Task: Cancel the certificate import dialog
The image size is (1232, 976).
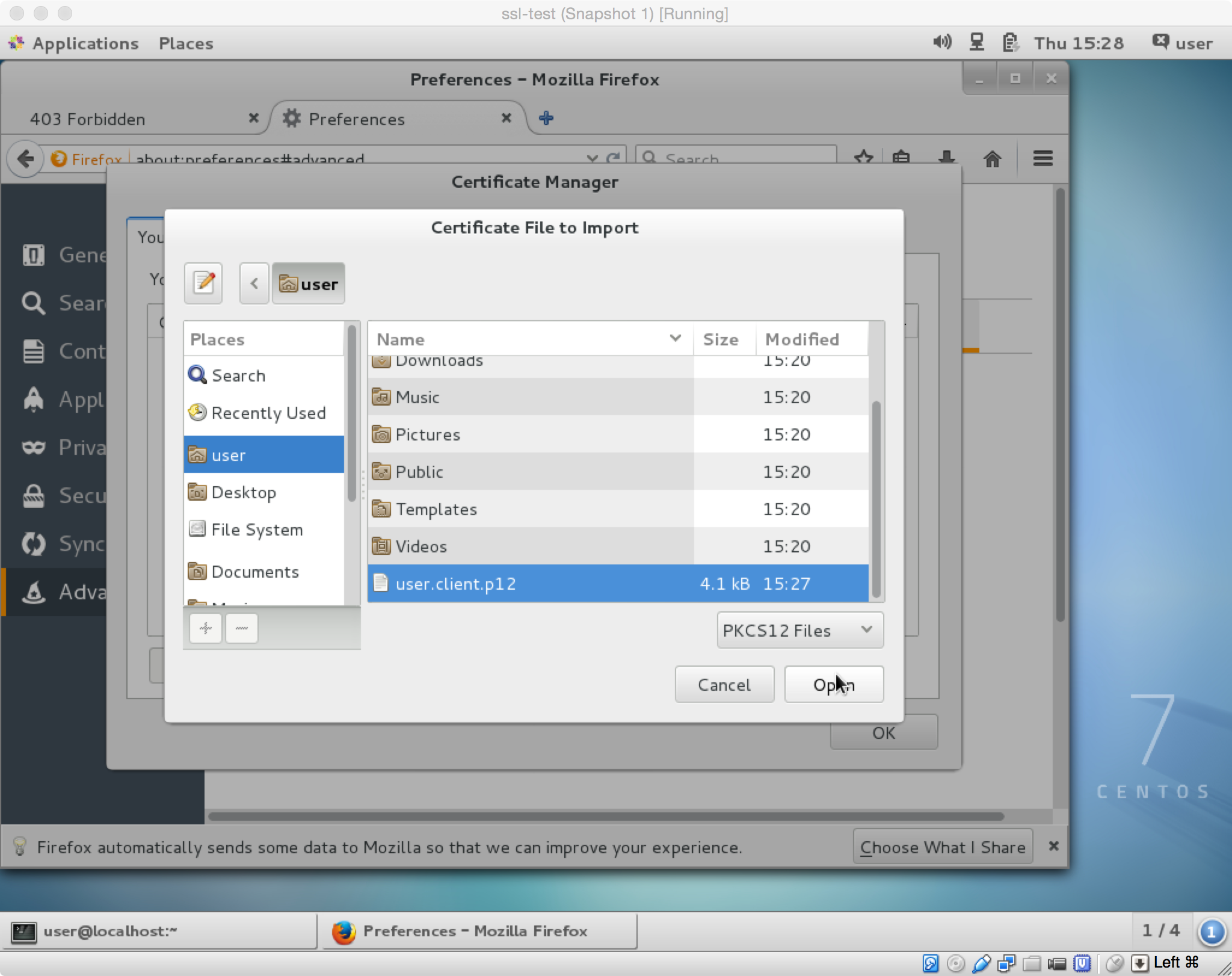Action: point(724,684)
